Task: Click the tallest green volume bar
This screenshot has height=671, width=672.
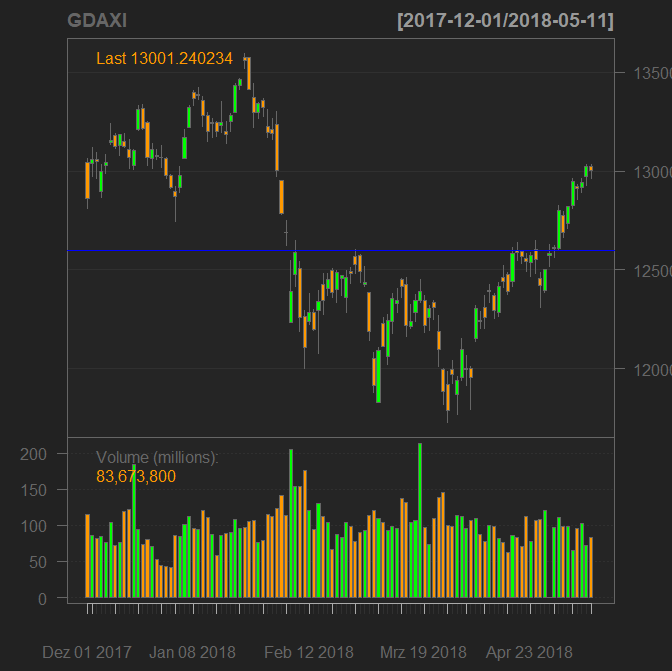Action: coord(420,520)
